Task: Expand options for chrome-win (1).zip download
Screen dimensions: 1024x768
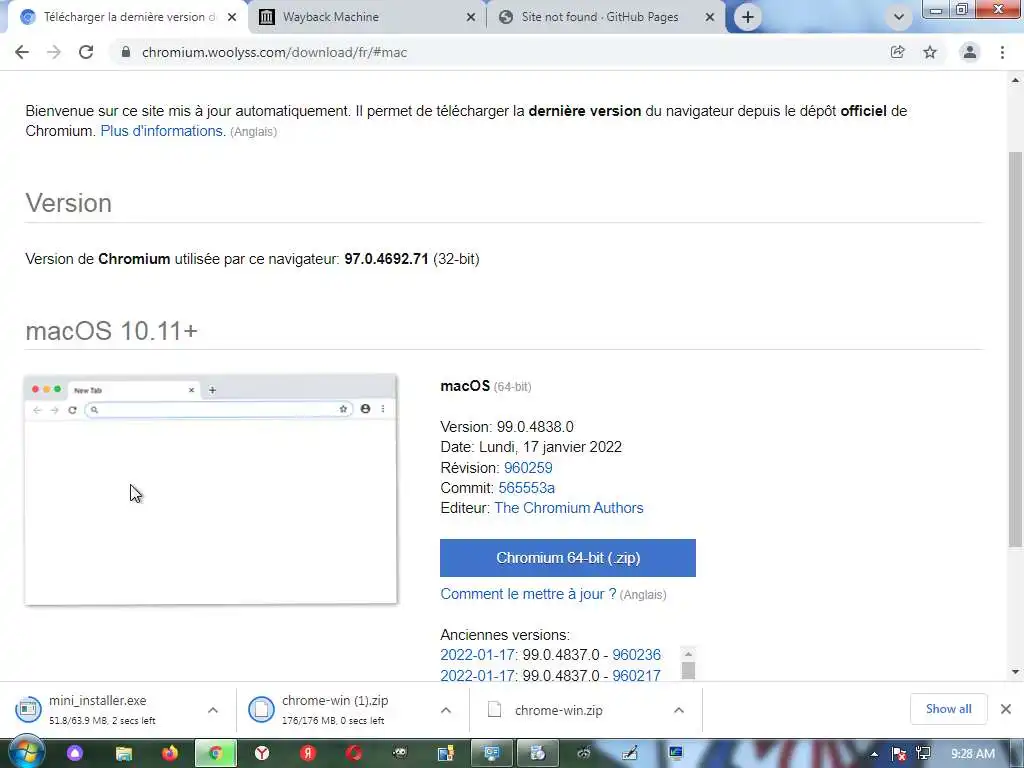Action: [x=445, y=710]
